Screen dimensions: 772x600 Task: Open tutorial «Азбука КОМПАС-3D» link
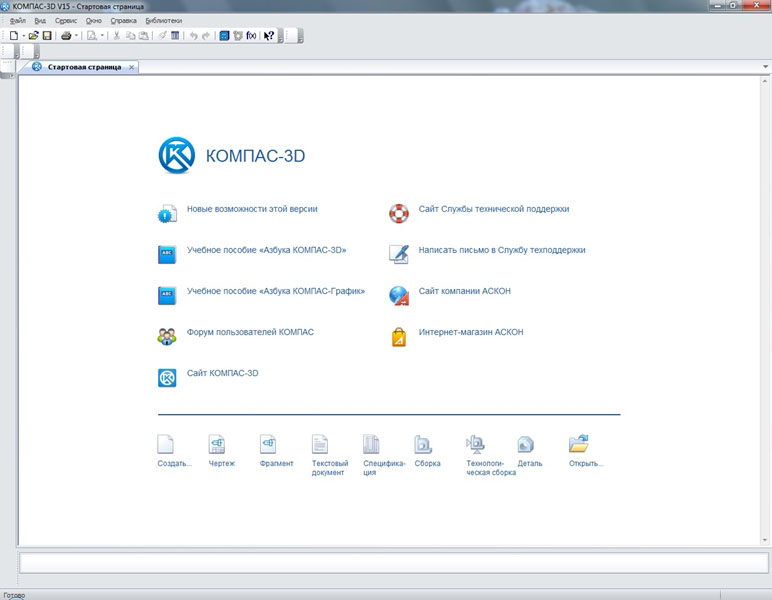[x=266, y=250]
